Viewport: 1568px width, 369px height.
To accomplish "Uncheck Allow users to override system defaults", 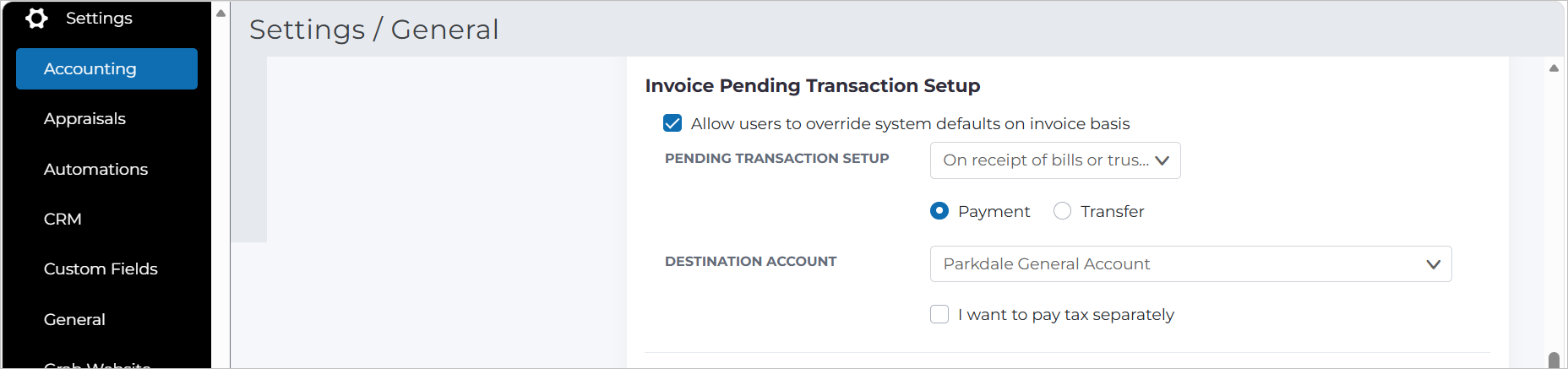I will click(x=672, y=123).
